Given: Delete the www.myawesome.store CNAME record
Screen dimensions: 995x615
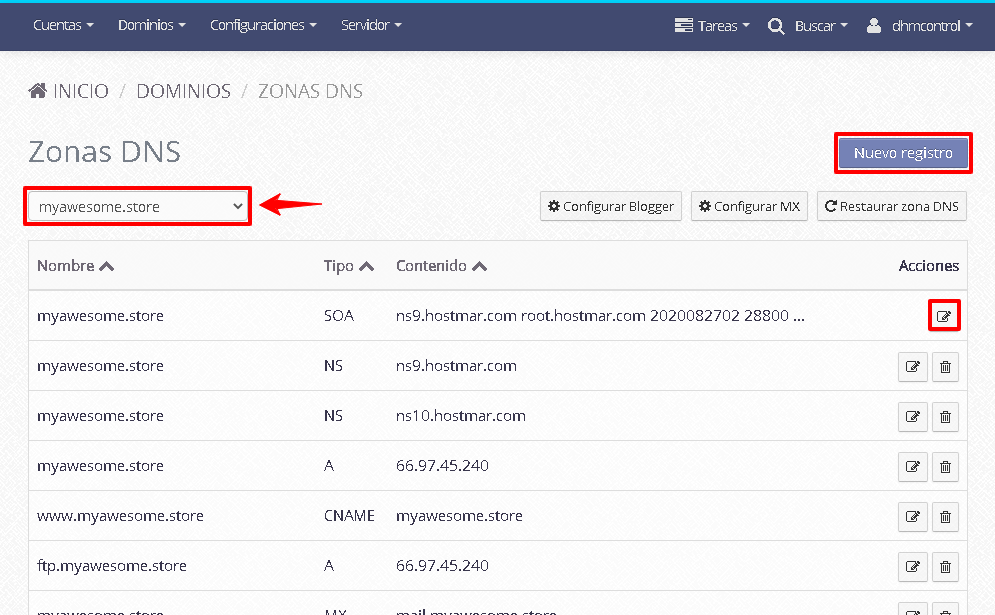Looking at the screenshot, I should [x=945, y=517].
